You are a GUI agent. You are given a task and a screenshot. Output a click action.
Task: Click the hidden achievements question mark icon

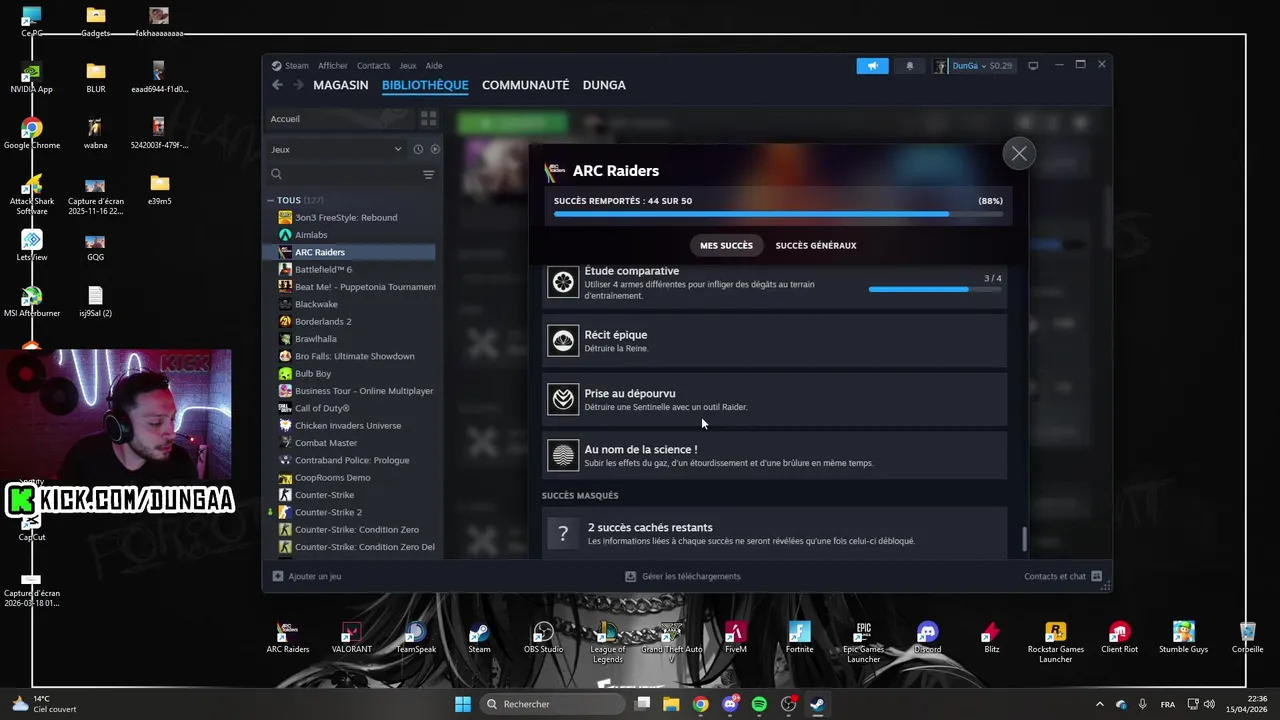pyautogui.click(x=563, y=534)
